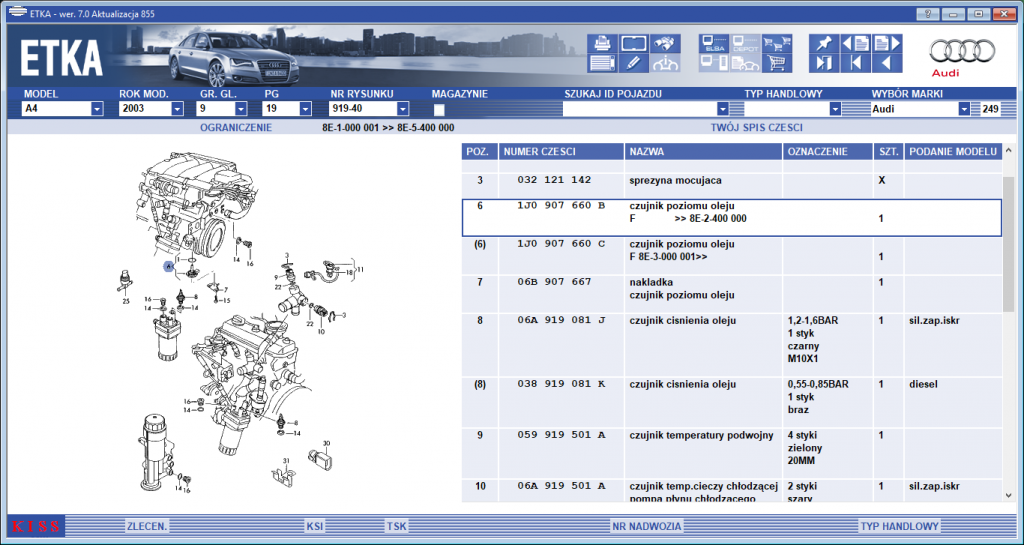Click the NR NADWOZIA button
This screenshot has width=1024, height=545.
tap(647, 526)
